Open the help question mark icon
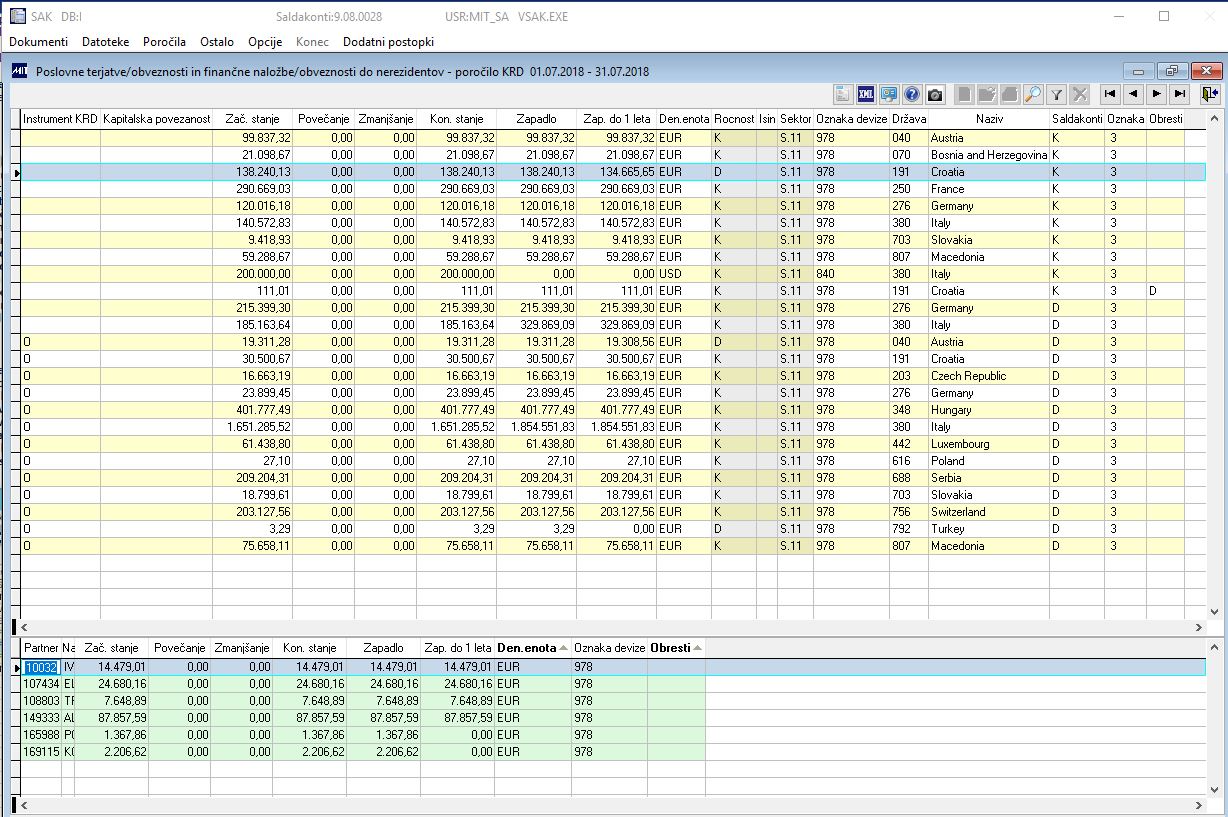Screen dimensions: 1228x817 (x=912, y=94)
